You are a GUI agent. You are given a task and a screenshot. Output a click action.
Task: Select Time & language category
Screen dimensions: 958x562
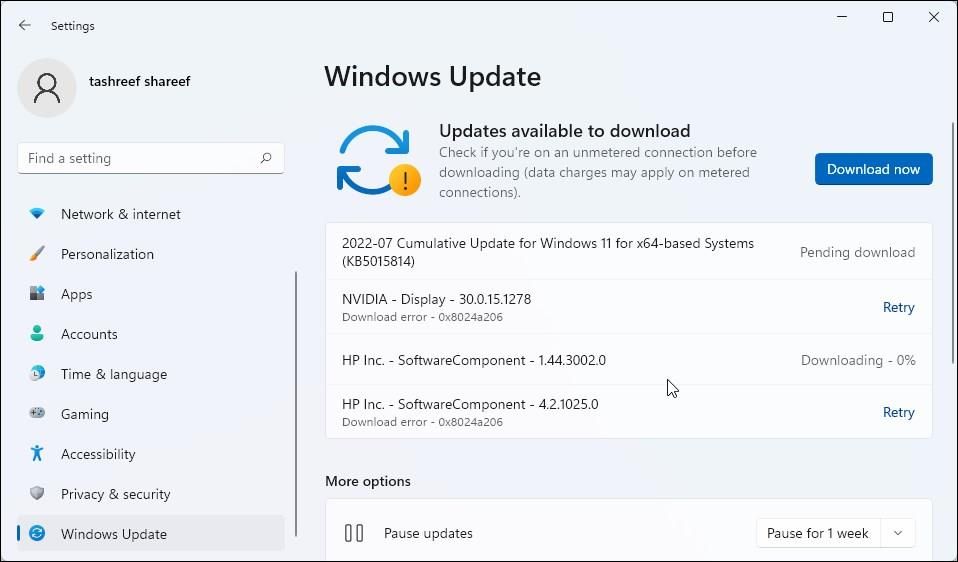pyautogui.click(x=150, y=374)
